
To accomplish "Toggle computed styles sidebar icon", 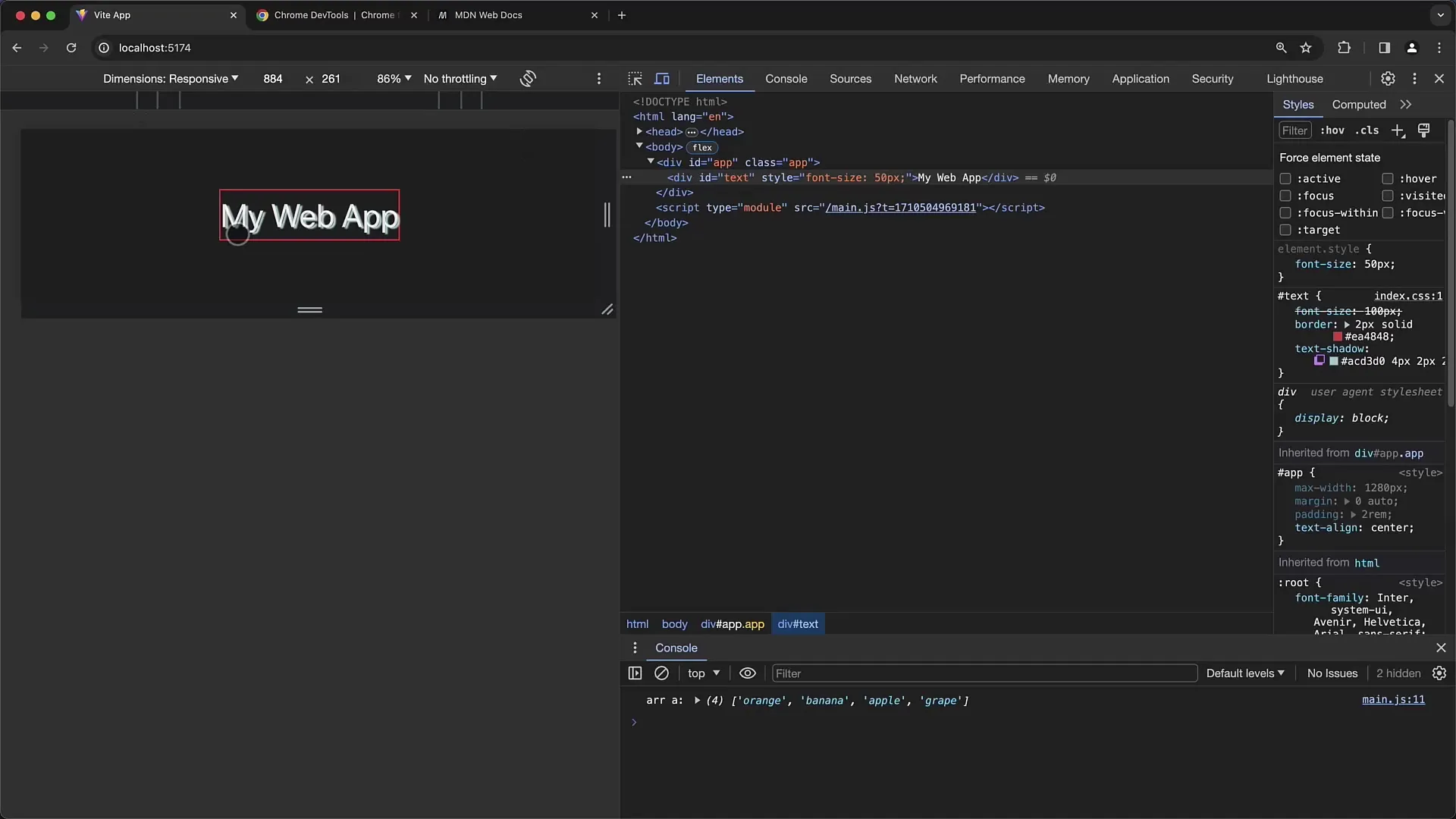I will [x=1424, y=130].
